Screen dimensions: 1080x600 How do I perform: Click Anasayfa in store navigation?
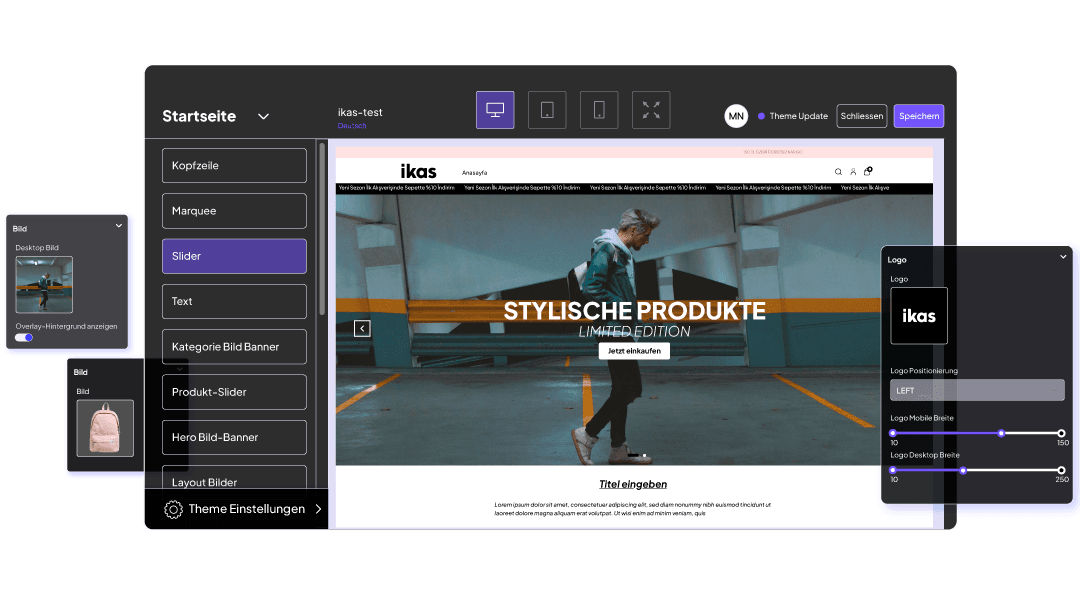[475, 173]
